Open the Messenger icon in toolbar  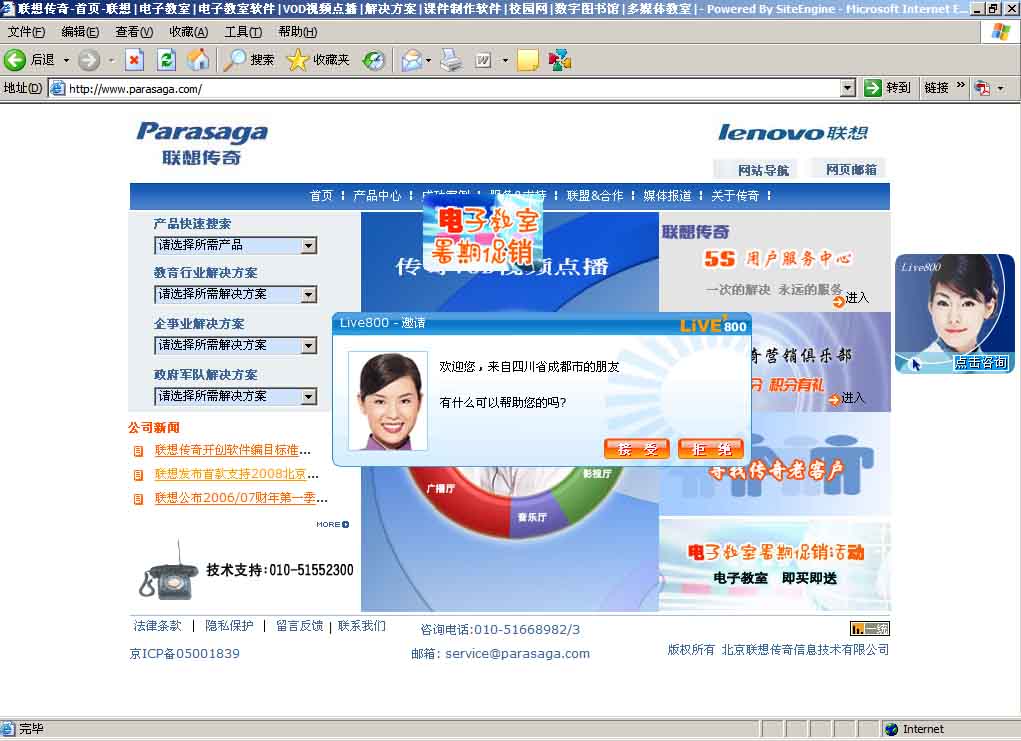[559, 60]
